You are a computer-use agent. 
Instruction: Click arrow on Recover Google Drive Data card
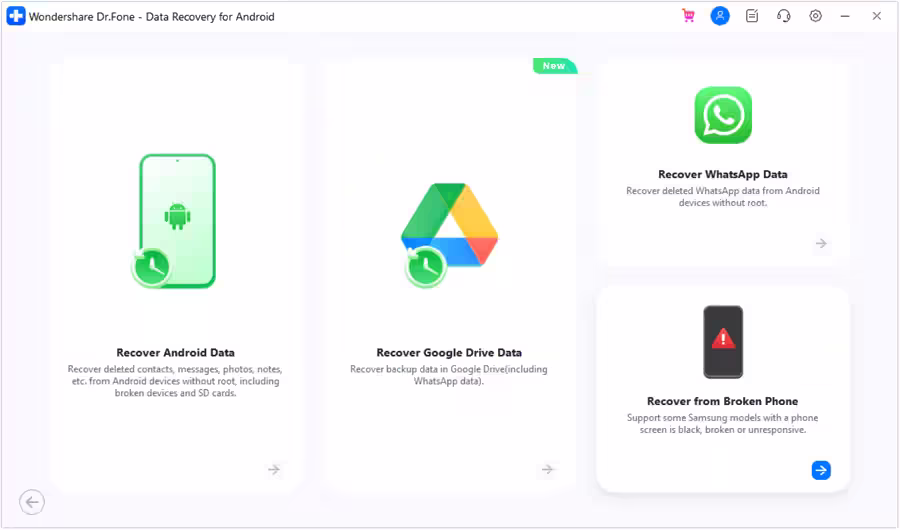click(x=548, y=470)
